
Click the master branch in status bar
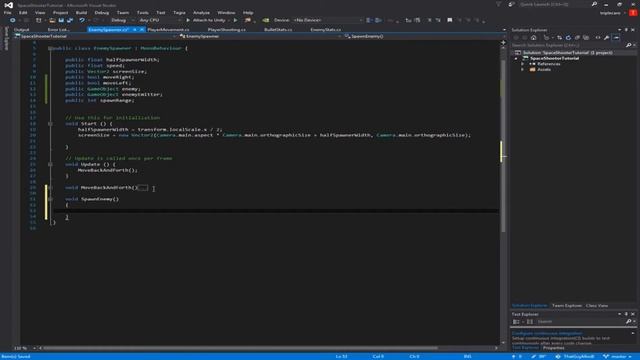pyautogui.click(x=618, y=356)
